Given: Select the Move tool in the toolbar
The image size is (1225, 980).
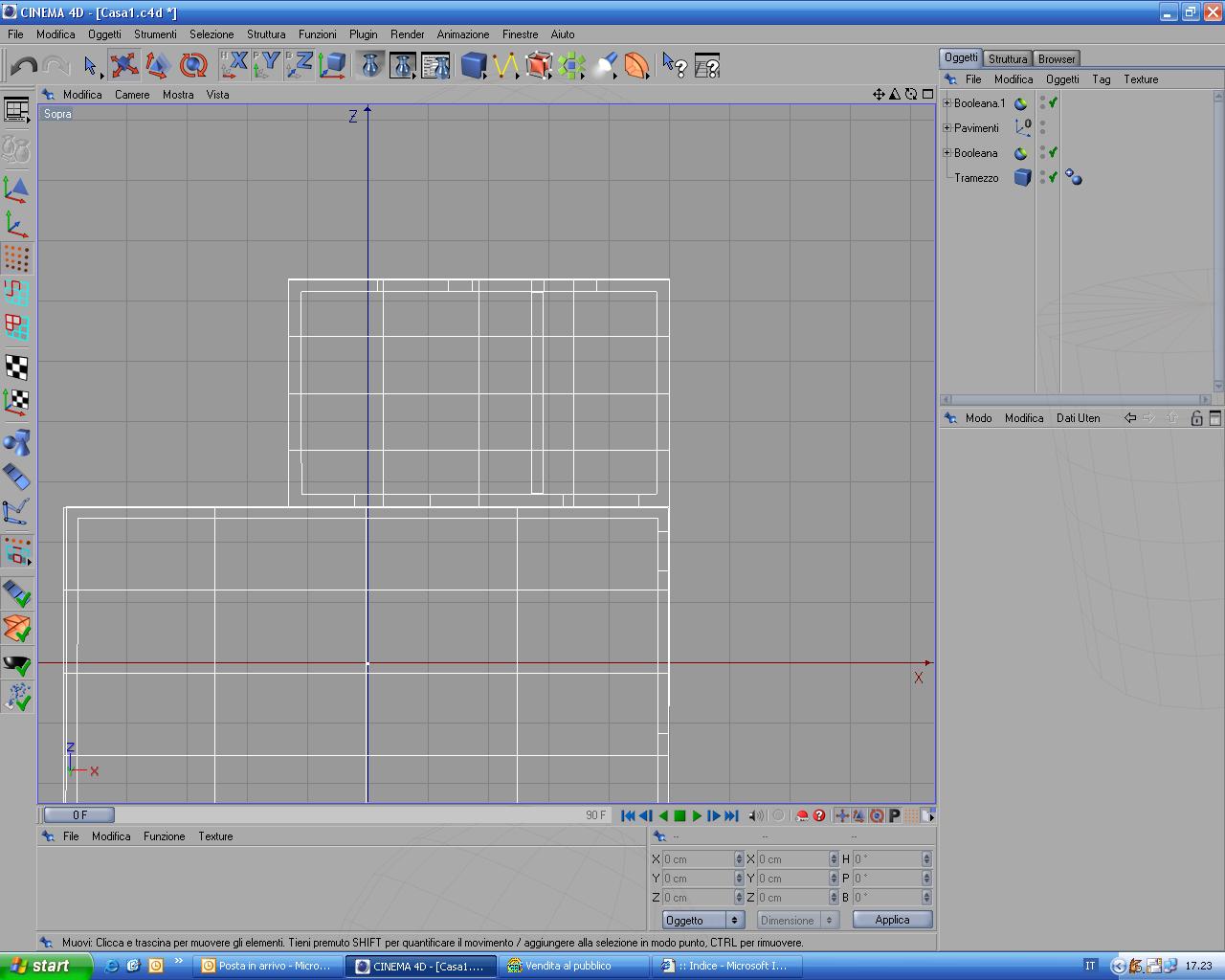Looking at the screenshot, I should (x=123, y=65).
